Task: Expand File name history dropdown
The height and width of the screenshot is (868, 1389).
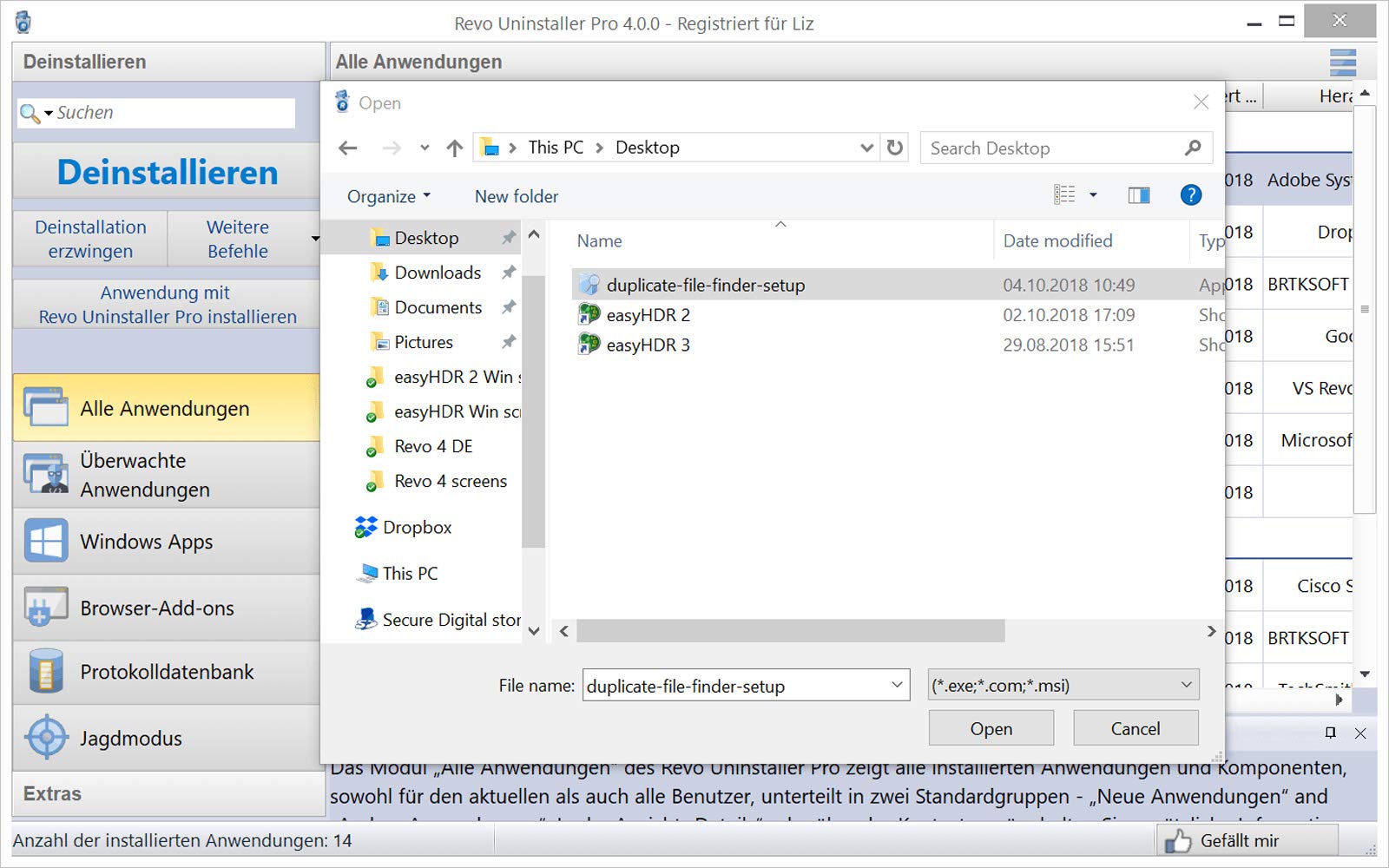Action: tap(897, 685)
